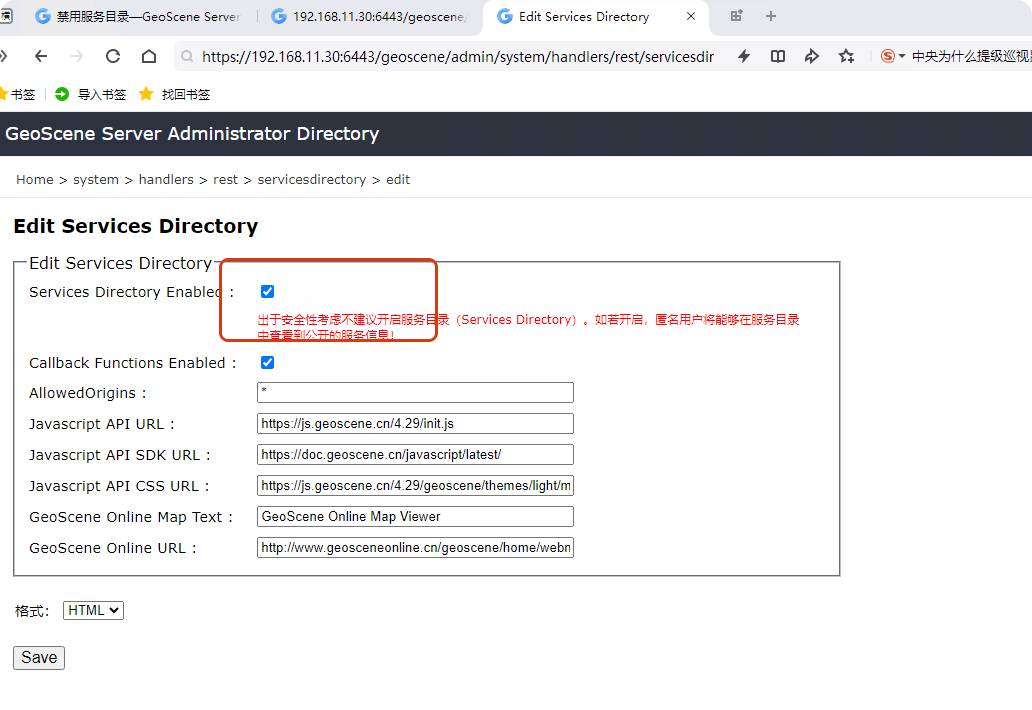Reload the page with refresh icon
Screen dimensions: 1032x710
coord(113,57)
